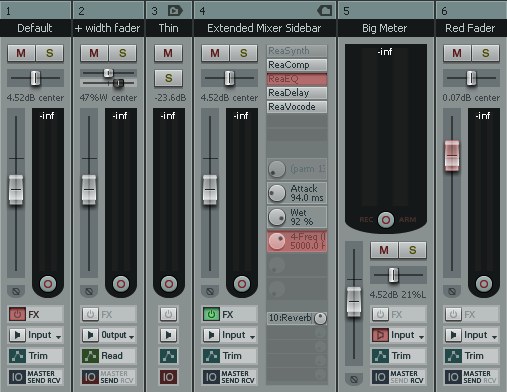Click automation envelope icon on Thin track
Image resolution: width=507 pixels, height=392 pixels.
168,356
